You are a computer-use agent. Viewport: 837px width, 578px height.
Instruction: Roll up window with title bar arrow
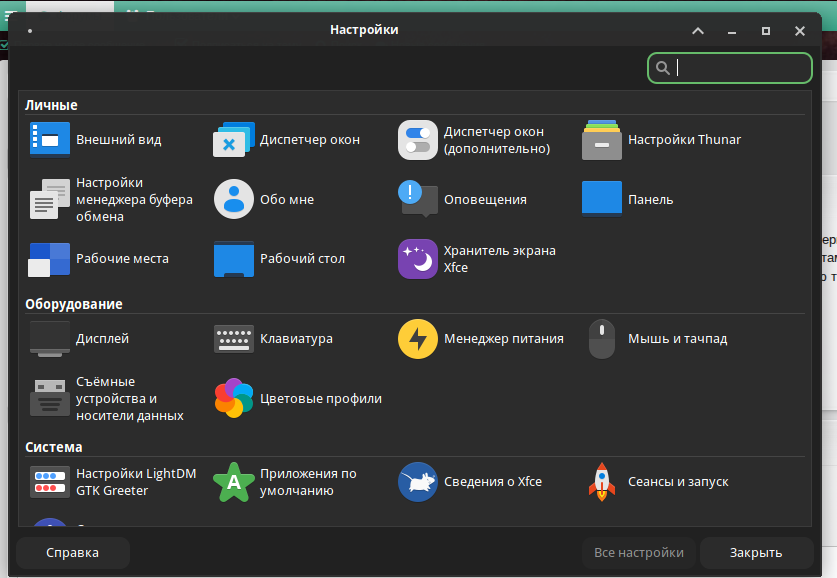[698, 31]
